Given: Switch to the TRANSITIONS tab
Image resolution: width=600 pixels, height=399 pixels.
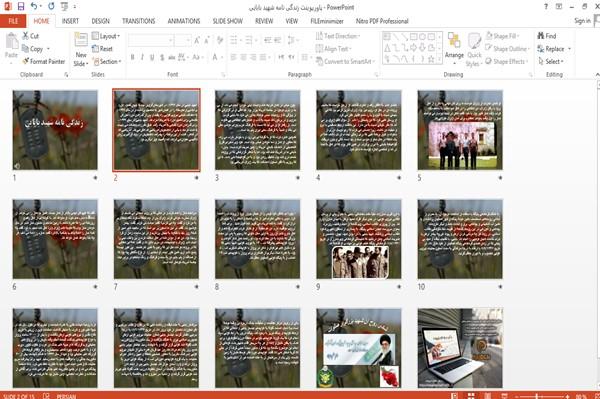Looking at the screenshot, I should point(139,21).
